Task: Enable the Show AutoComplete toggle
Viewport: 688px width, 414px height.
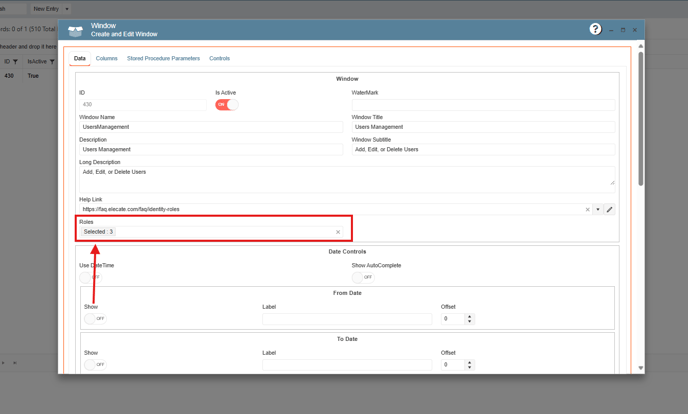Action: [362, 276]
